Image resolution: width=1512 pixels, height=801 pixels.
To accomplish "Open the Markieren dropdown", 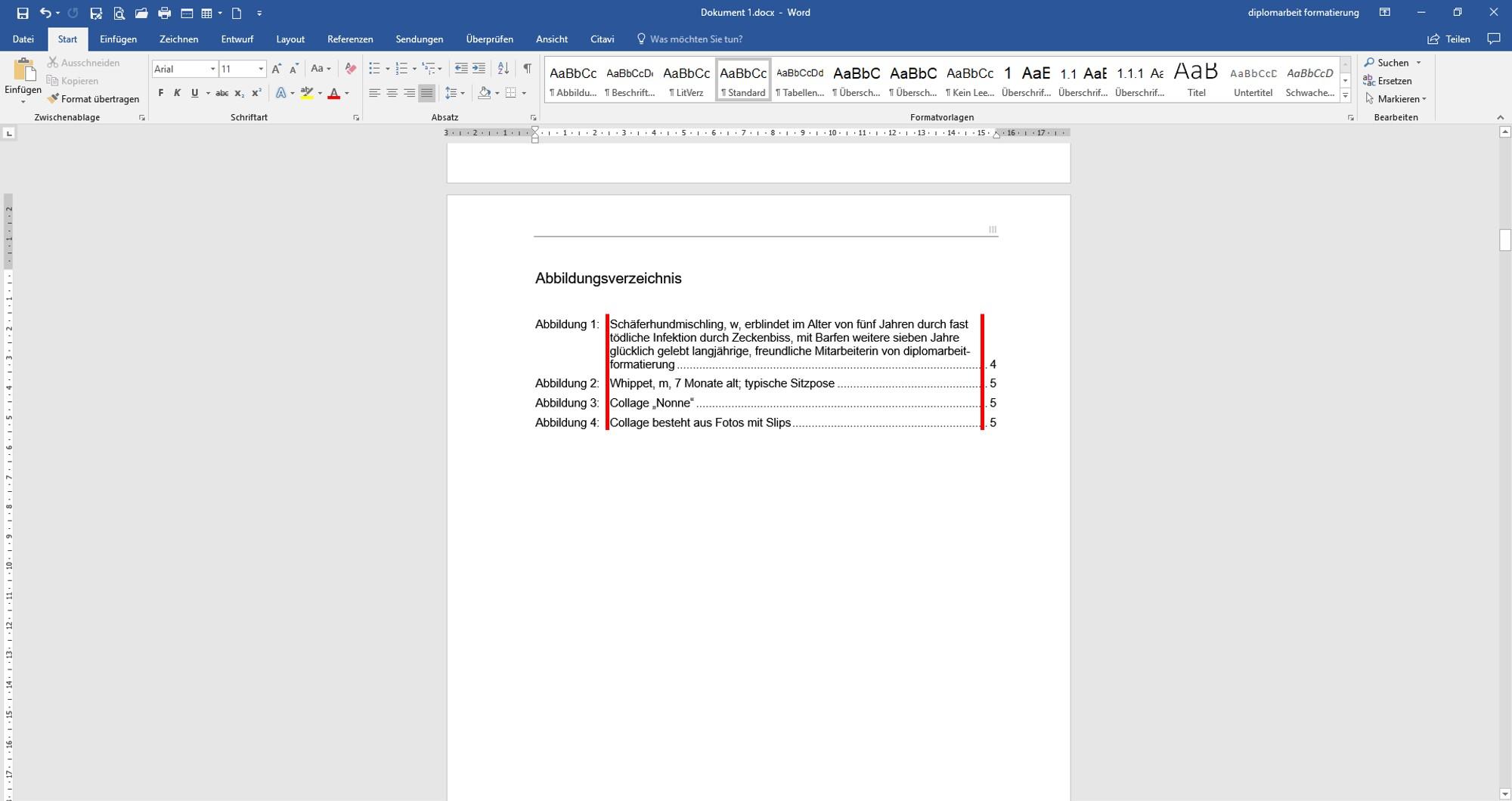I will pyautogui.click(x=1396, y=99).
